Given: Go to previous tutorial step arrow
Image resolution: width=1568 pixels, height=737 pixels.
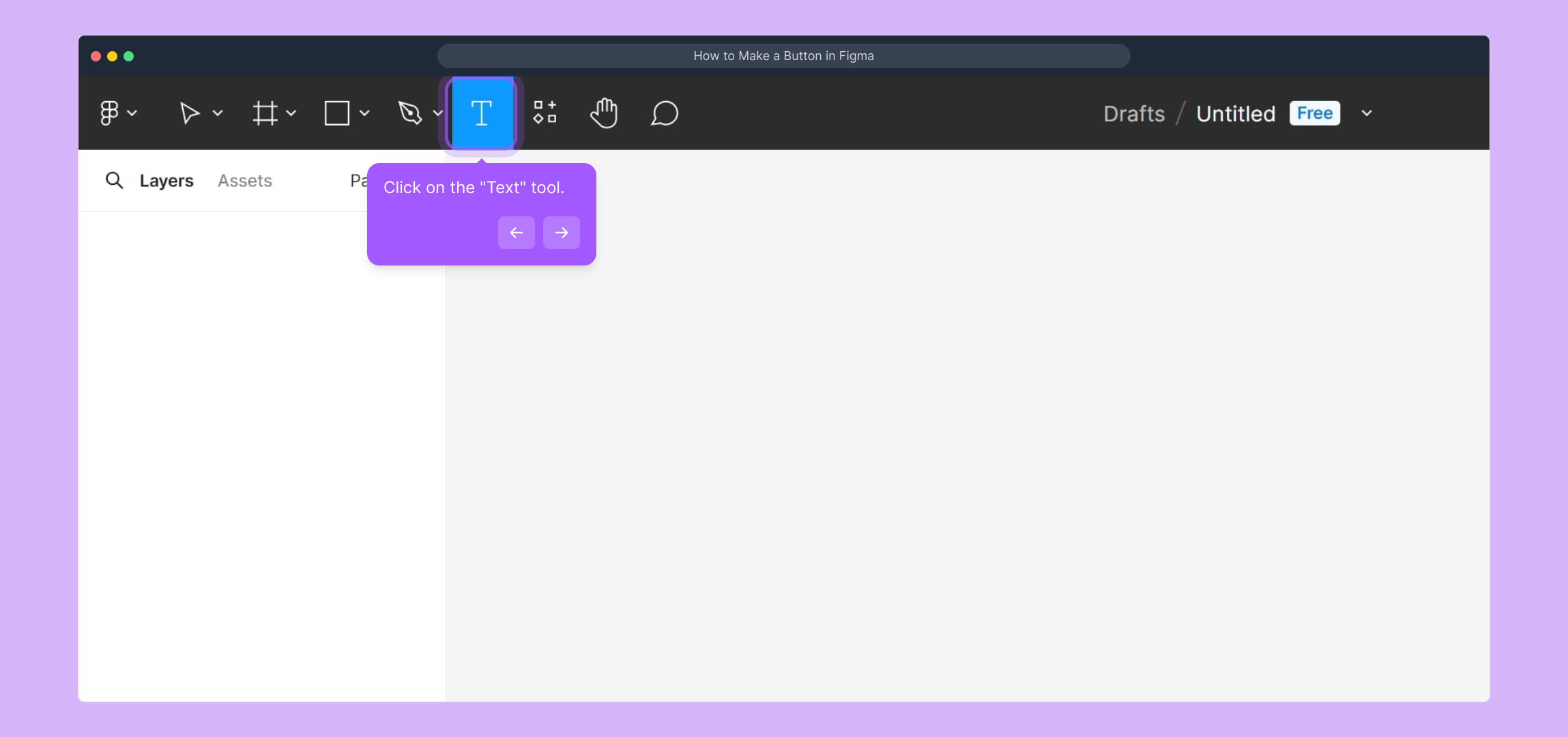Looking at the screenshot, I should tap(517, 233).
